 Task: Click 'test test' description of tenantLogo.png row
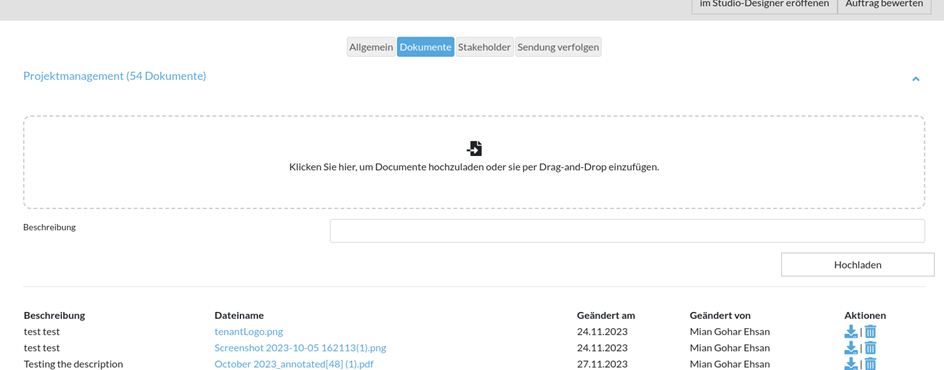click(42, 331)
